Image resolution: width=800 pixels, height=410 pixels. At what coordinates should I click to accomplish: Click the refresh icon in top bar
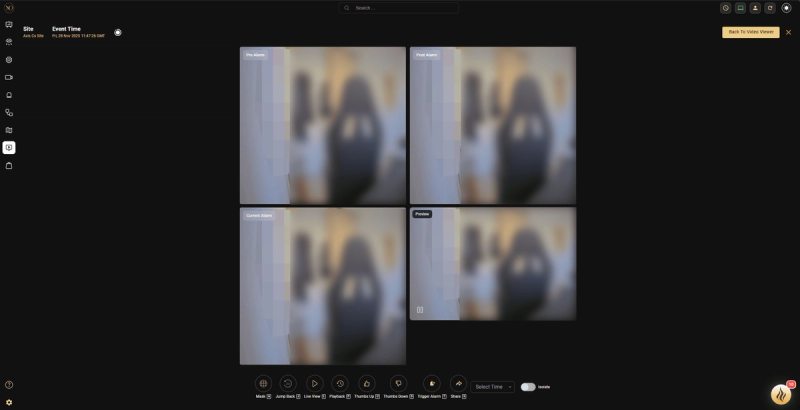tap(770, 8)
